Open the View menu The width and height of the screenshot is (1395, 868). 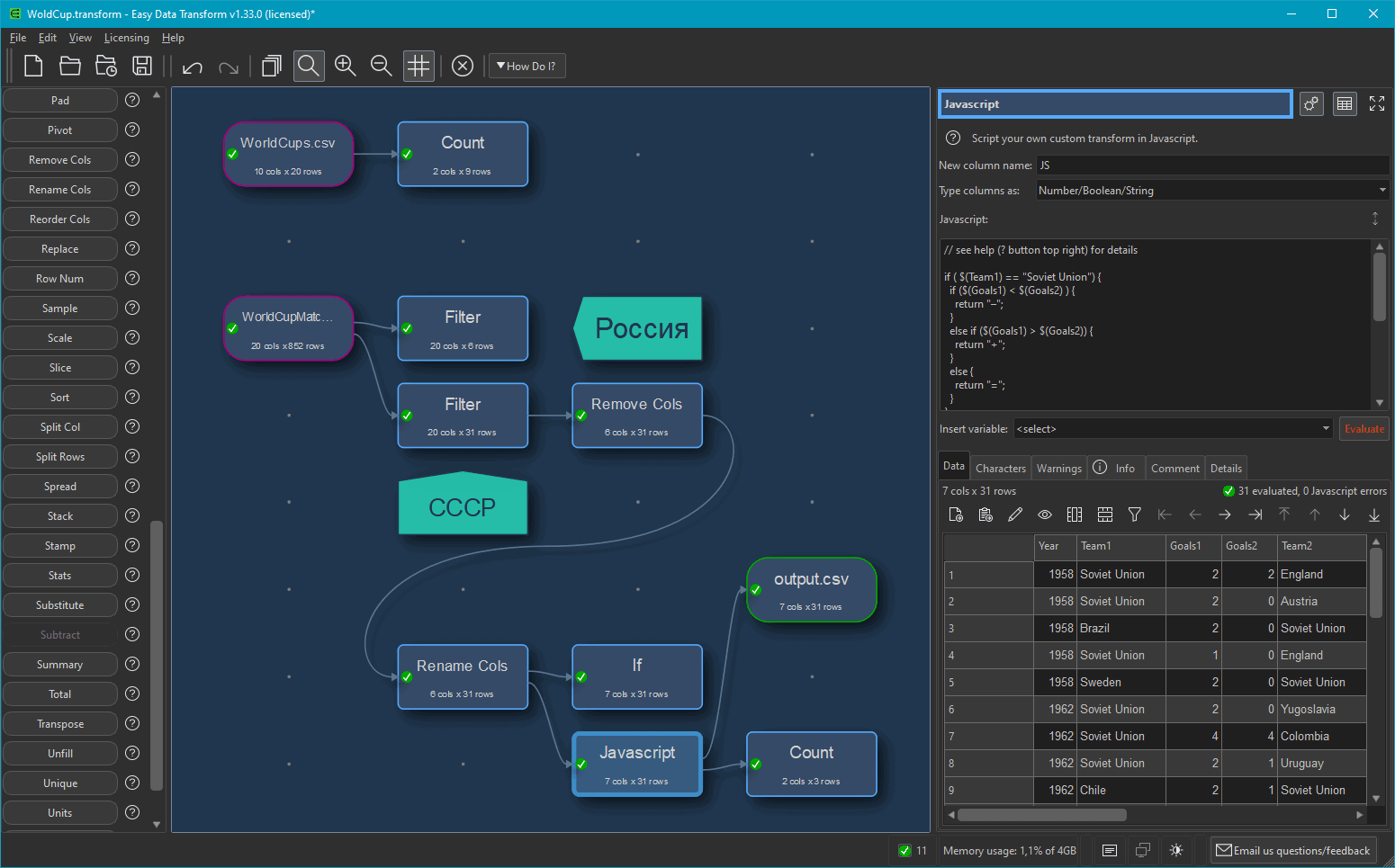pyautogui.click(x=80, y=38)
